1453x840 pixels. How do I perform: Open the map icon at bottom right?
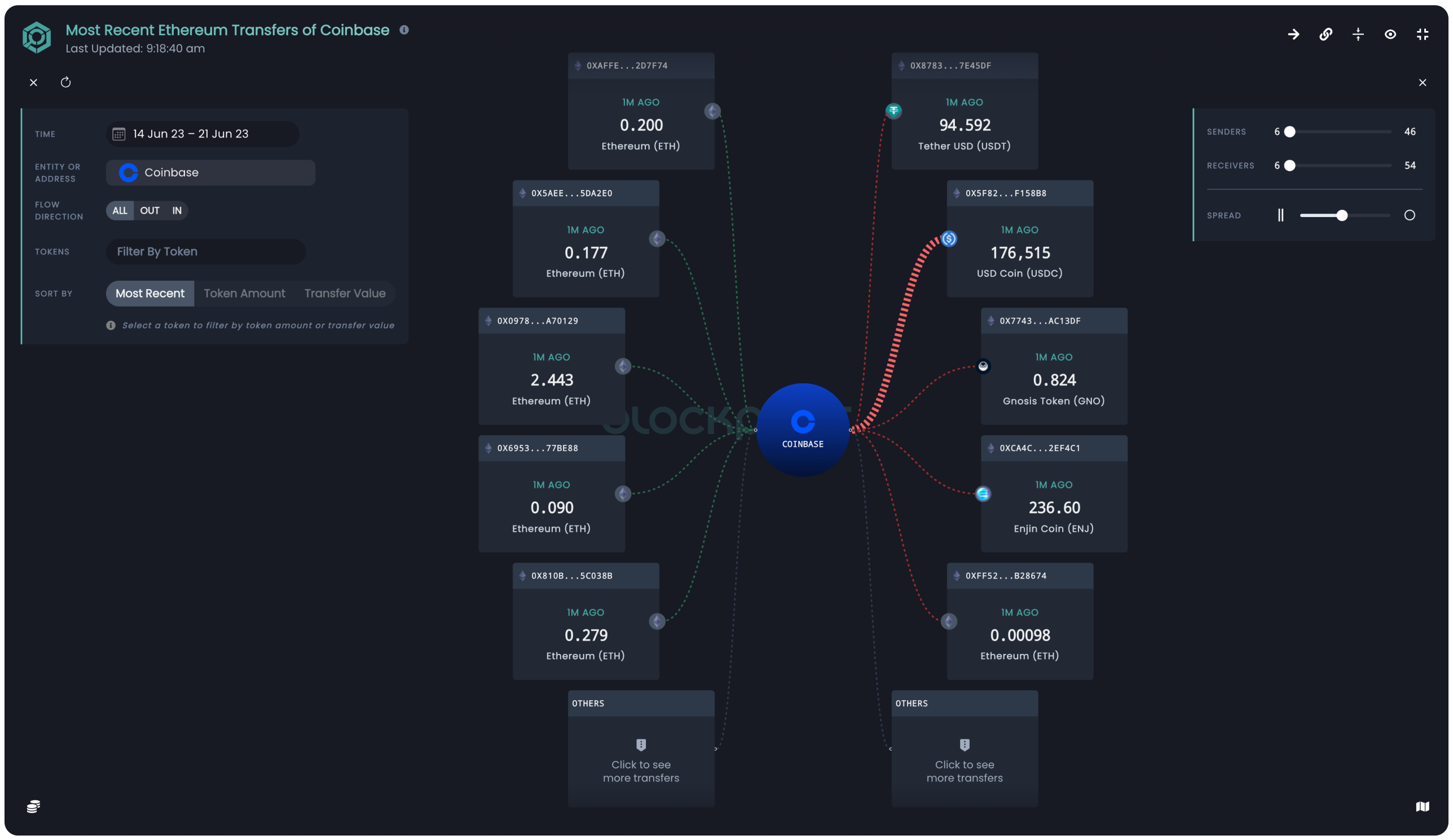1423,806
